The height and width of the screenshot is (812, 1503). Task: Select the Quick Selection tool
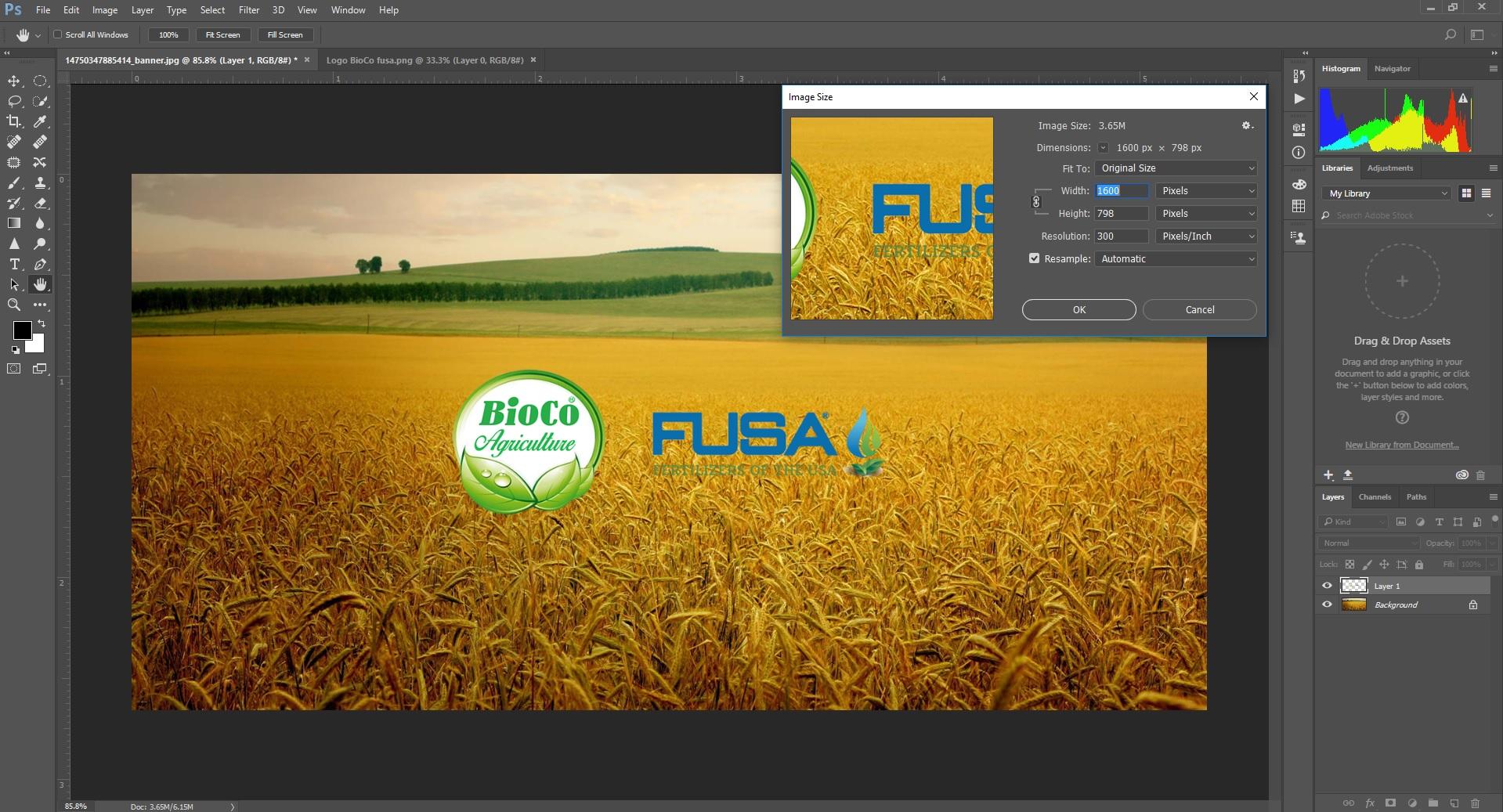[x=40, y=101]
